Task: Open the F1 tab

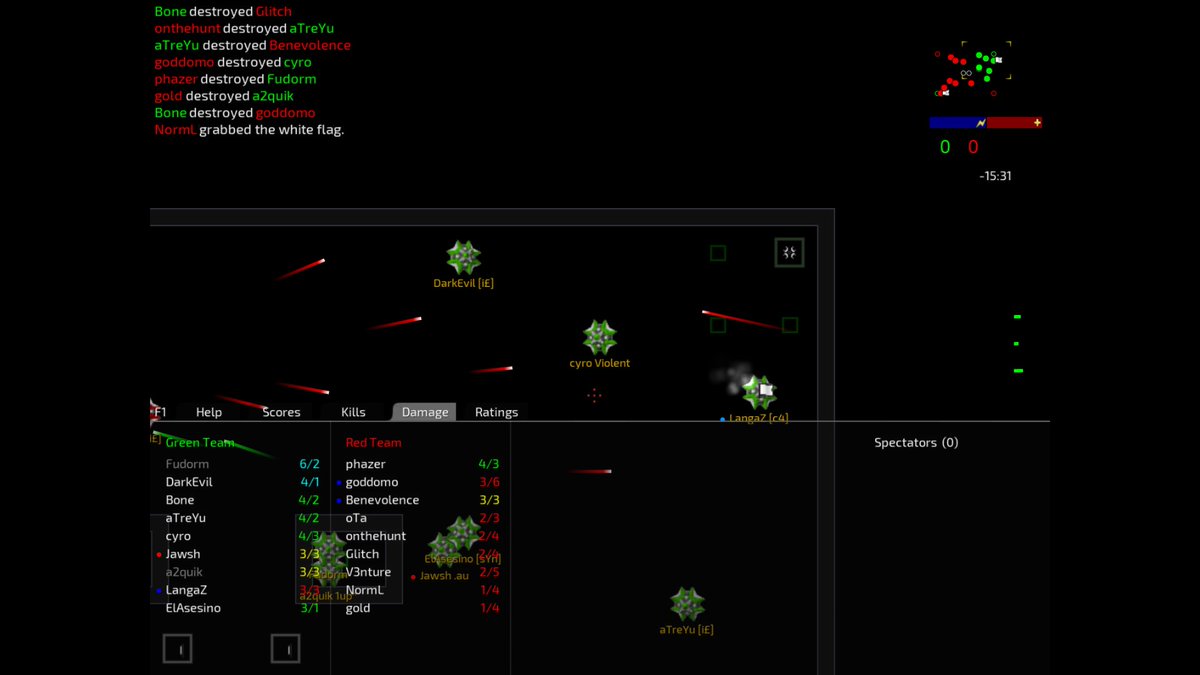Action: [x=161, y=412]
